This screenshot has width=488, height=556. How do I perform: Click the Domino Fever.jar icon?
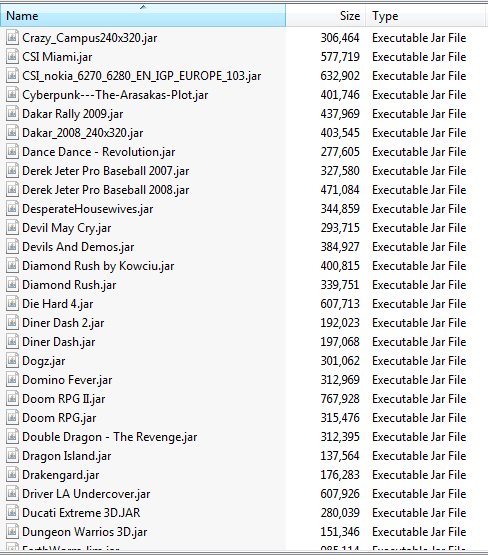(12, 380)
